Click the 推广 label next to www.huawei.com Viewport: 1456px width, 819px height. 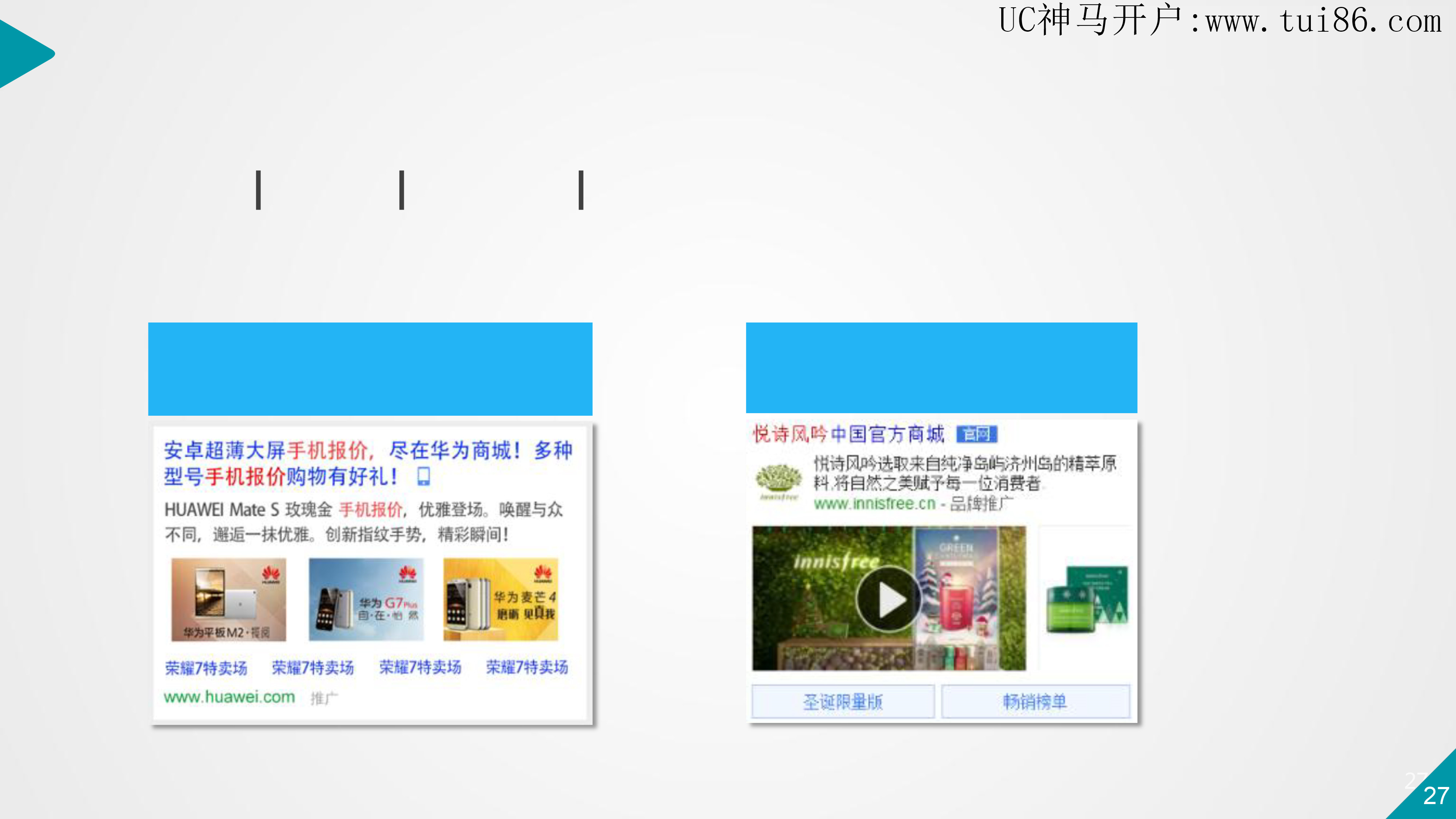point(324,698)
